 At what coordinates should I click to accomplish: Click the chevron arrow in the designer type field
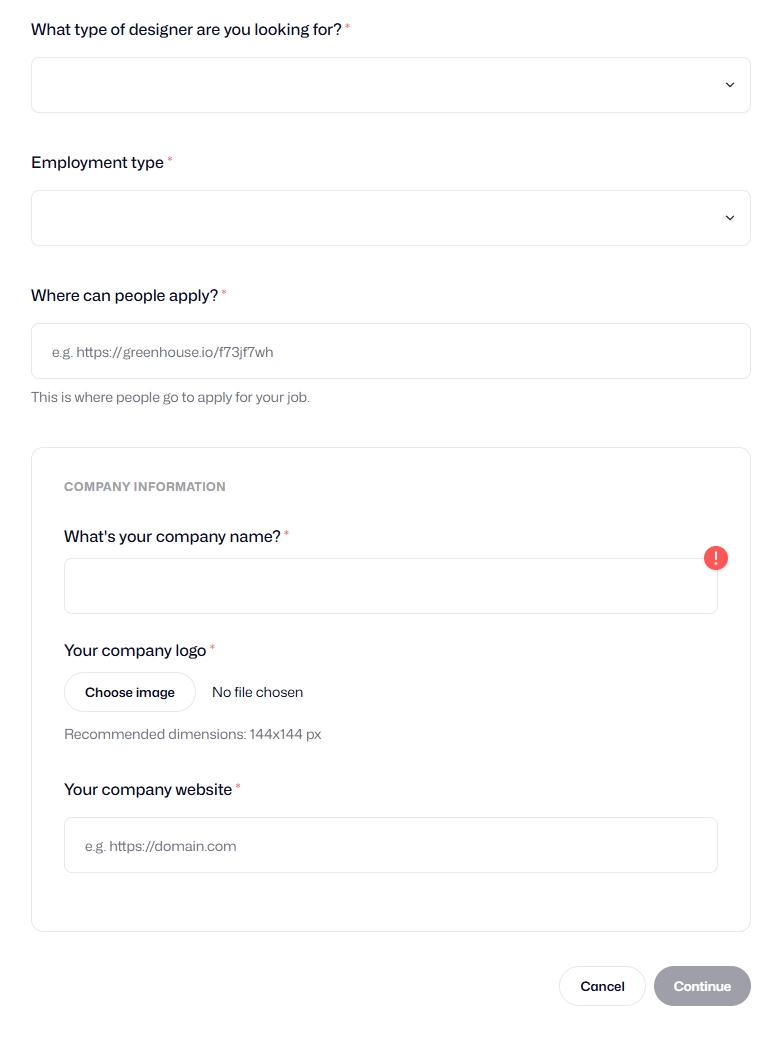[x=729, y=85]
